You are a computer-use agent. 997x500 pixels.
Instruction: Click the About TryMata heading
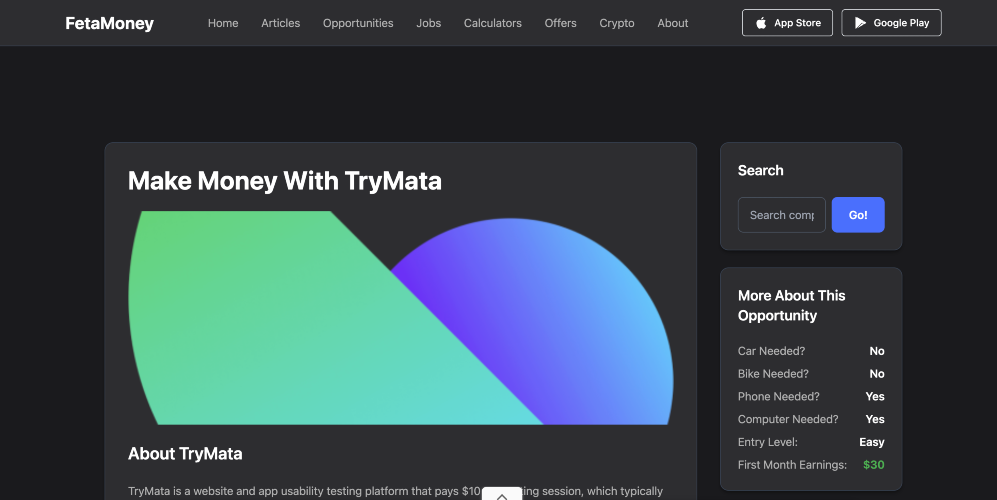tap(185, 454)
